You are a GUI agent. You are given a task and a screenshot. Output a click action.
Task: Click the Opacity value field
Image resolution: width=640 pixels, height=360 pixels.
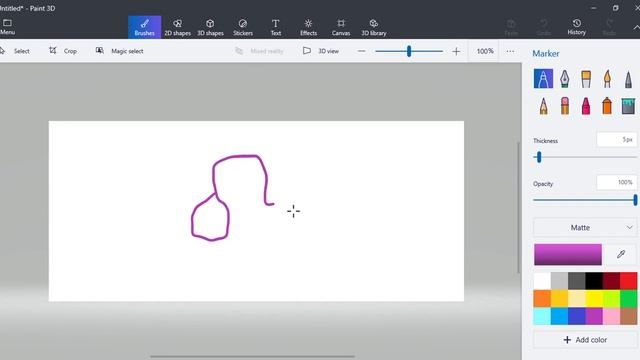pyautogui.click(x=616, y=182)
